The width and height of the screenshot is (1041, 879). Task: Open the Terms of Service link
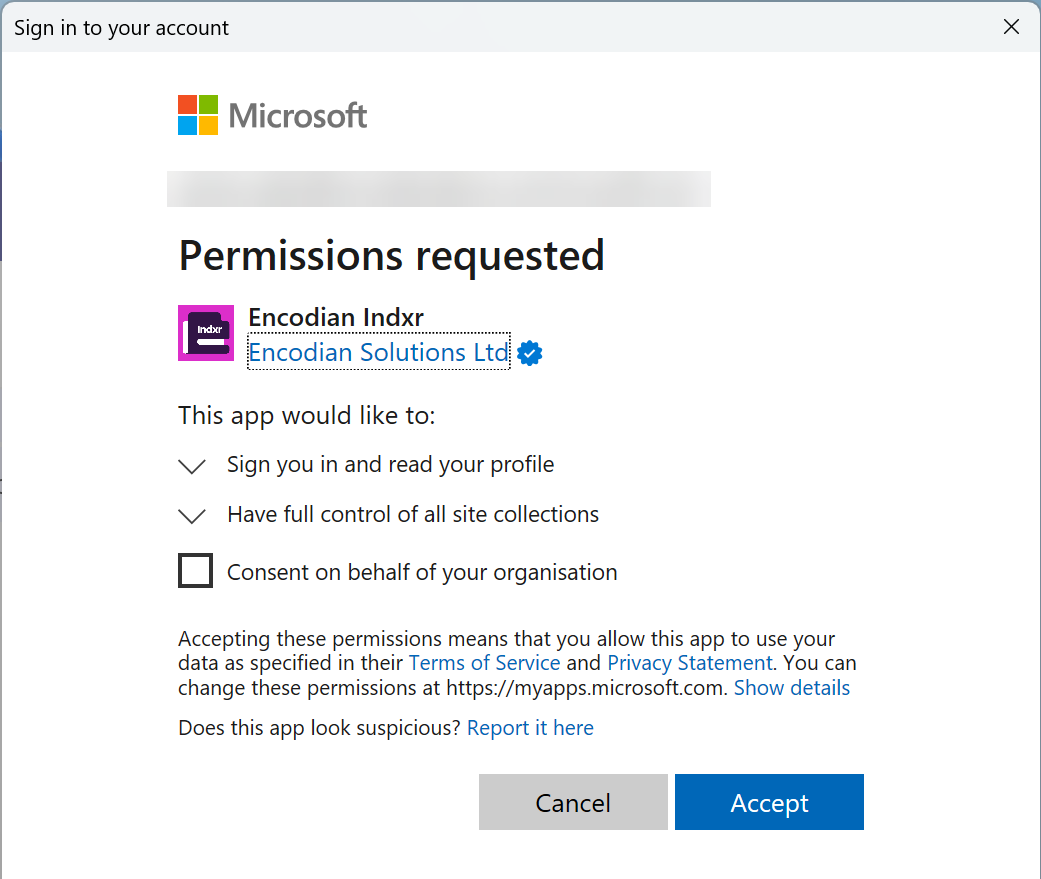485,663
